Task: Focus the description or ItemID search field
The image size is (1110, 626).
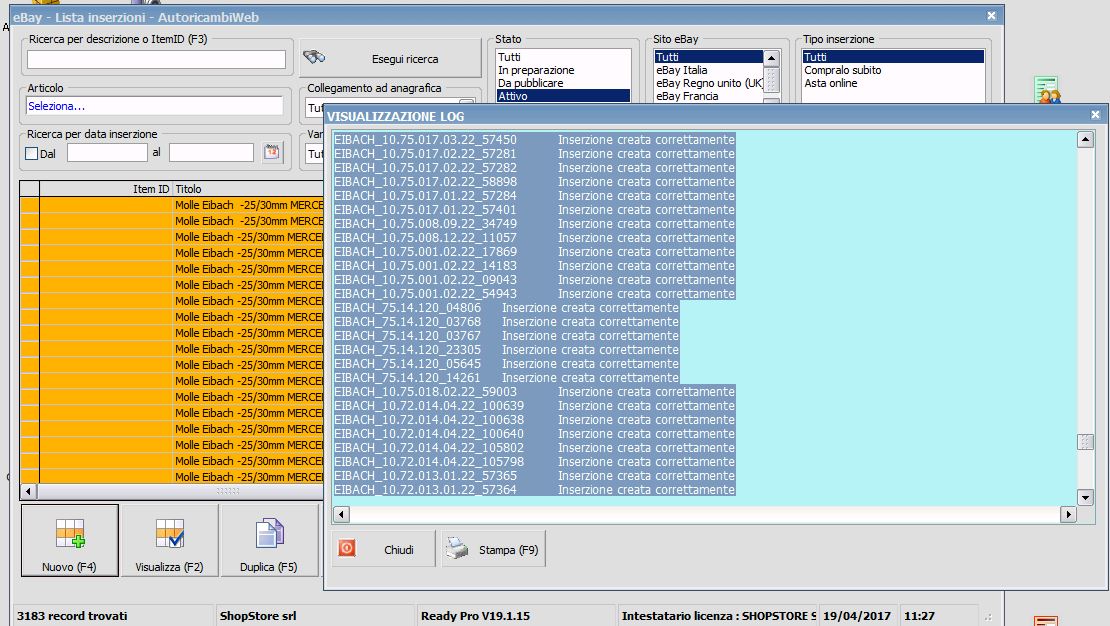Action: click(156, 59)
